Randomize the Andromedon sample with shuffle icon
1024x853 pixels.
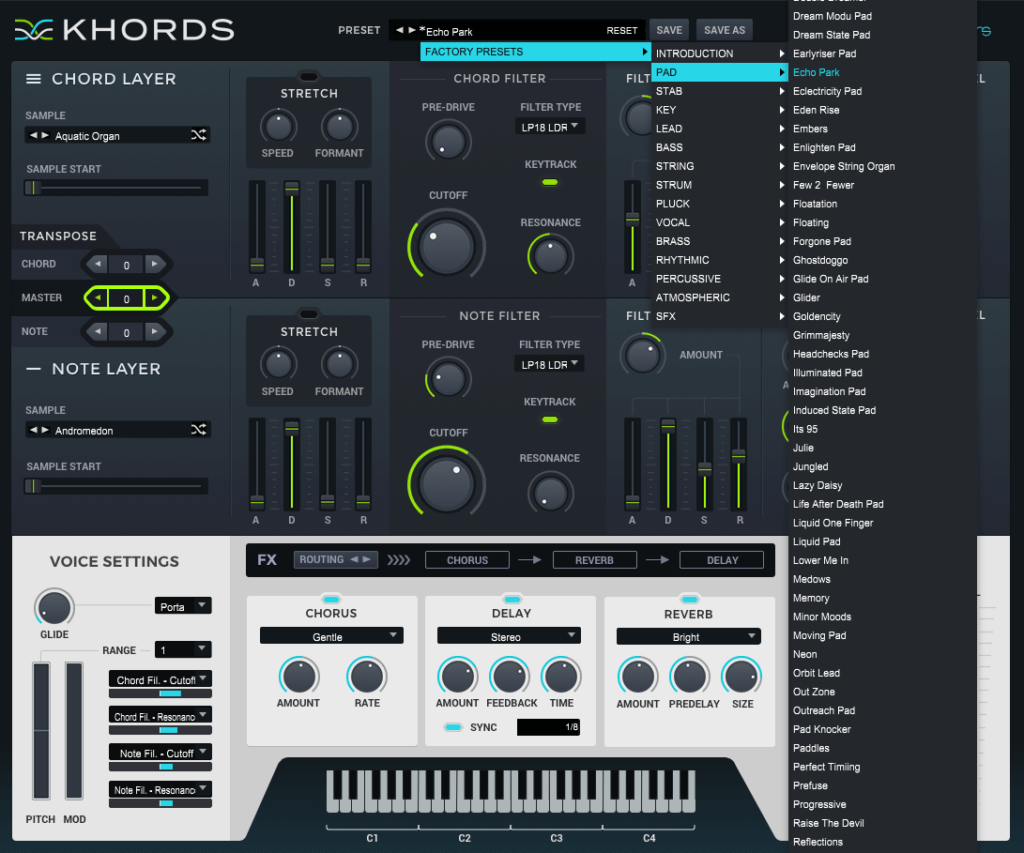[x=199, y=429]
